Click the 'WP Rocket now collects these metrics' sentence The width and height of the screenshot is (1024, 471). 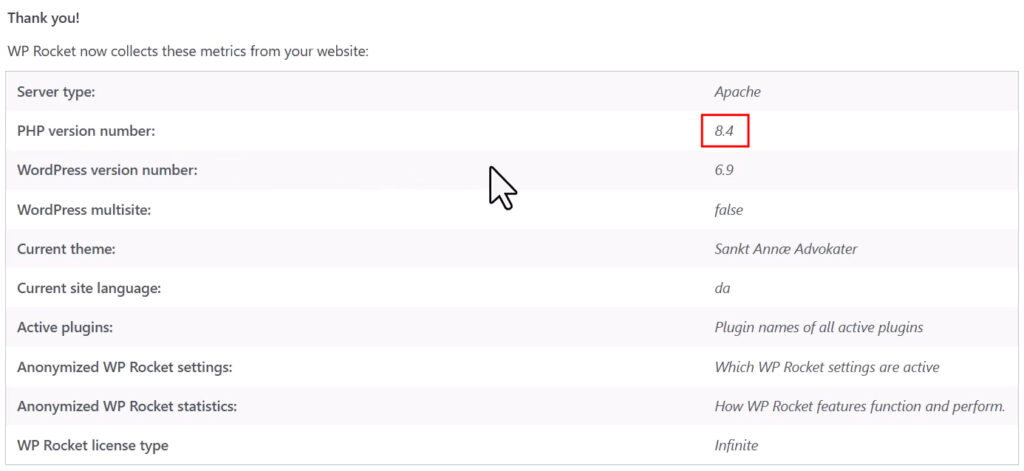tap(188, 51)
